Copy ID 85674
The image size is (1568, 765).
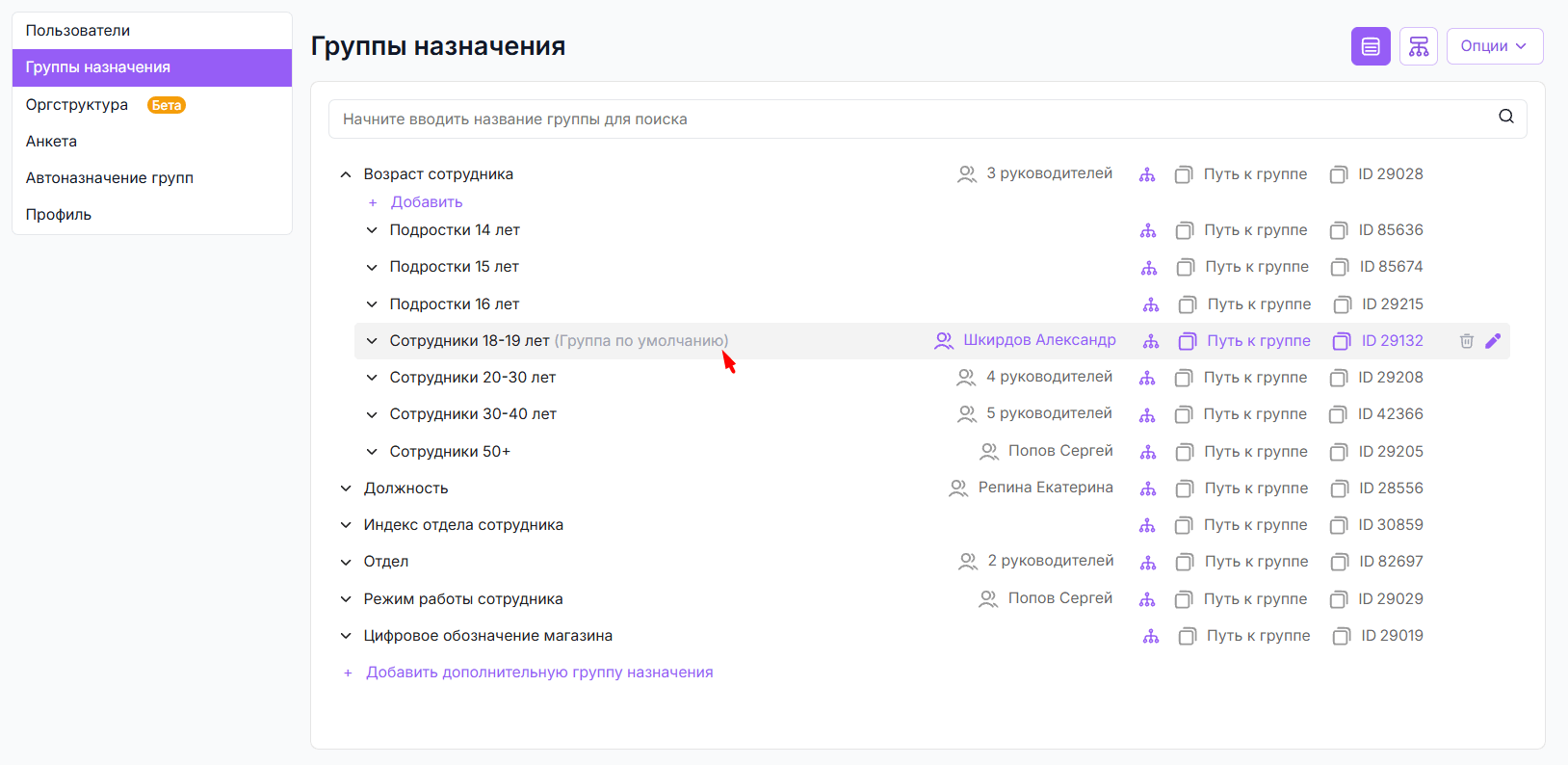(x=1377, y=268)
